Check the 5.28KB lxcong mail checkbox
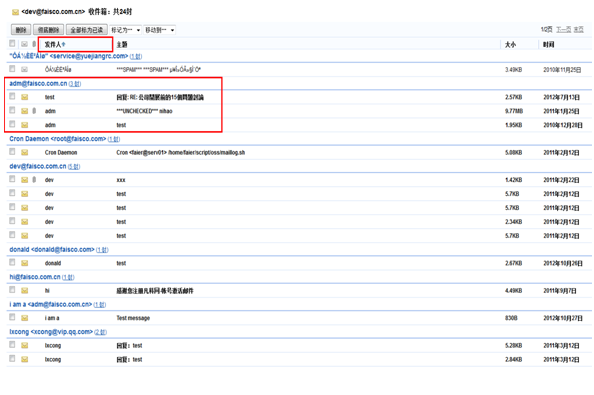The height and width of the screenshot is (395, 594). 12,345
